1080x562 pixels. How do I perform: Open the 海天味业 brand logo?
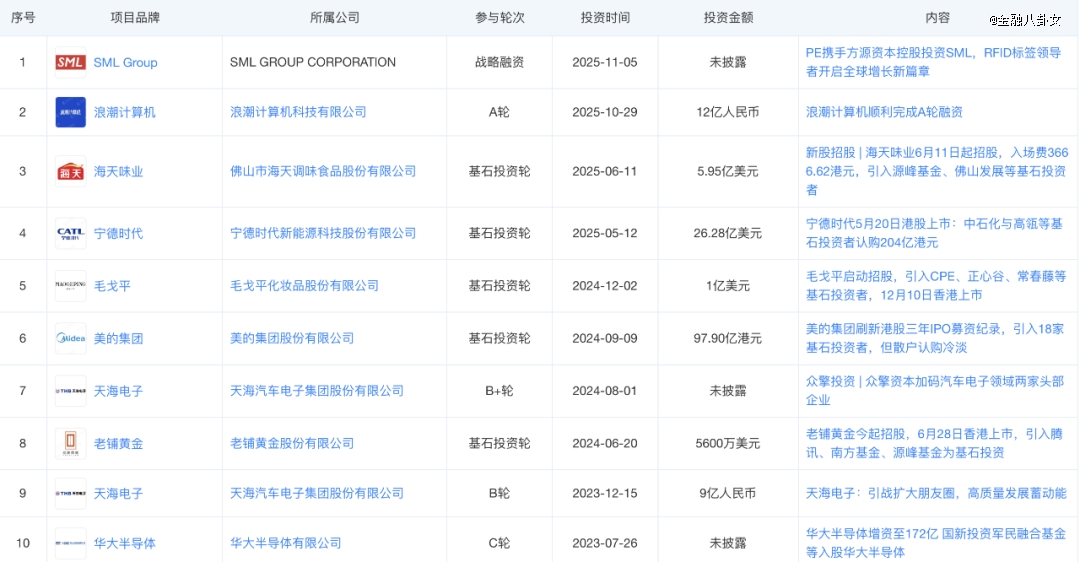[x=70, y=172]
